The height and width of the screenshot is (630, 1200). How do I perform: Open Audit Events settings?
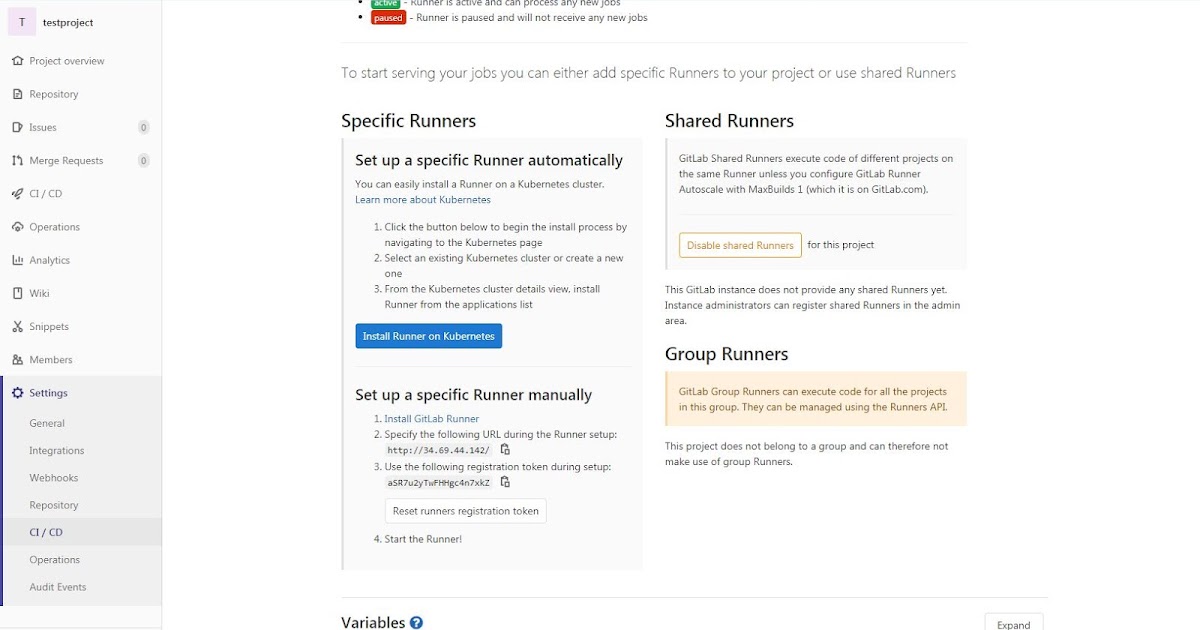pos(57,587)
